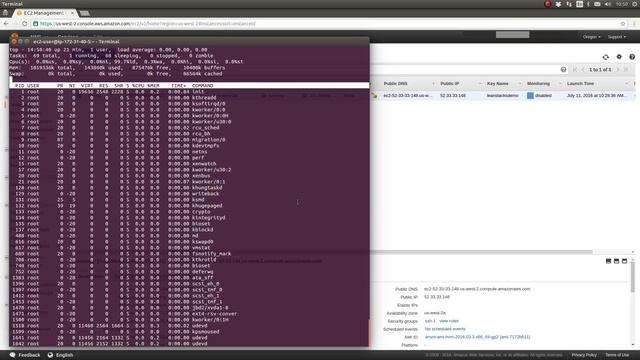The height and width of the screenshot is (360, 640).
Task: Sort by Launch Time column header
Action: point(580,84)
